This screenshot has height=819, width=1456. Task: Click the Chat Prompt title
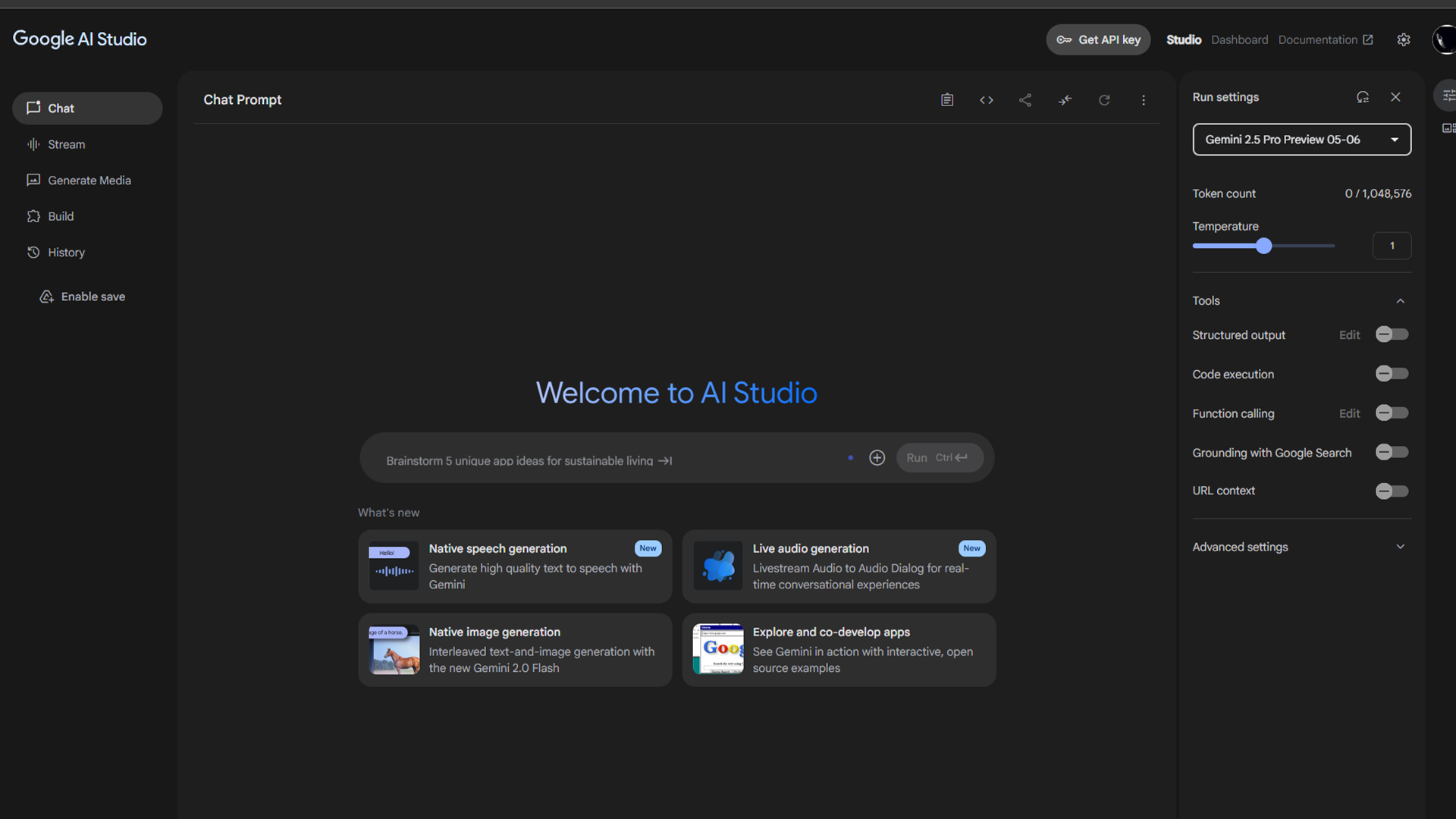tap(242, 100)
